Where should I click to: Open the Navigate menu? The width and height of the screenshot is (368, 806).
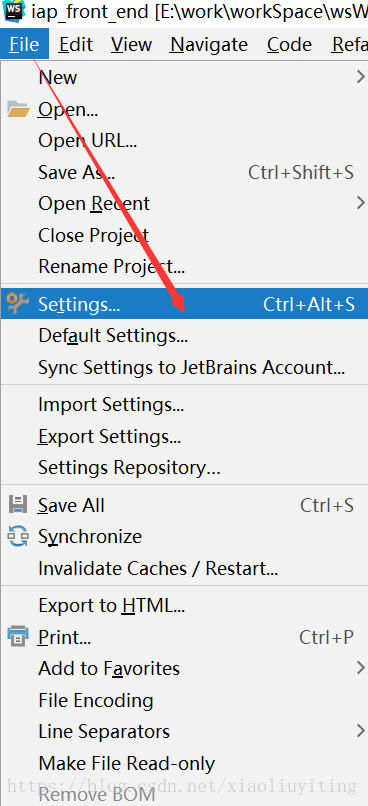point(209,45)
